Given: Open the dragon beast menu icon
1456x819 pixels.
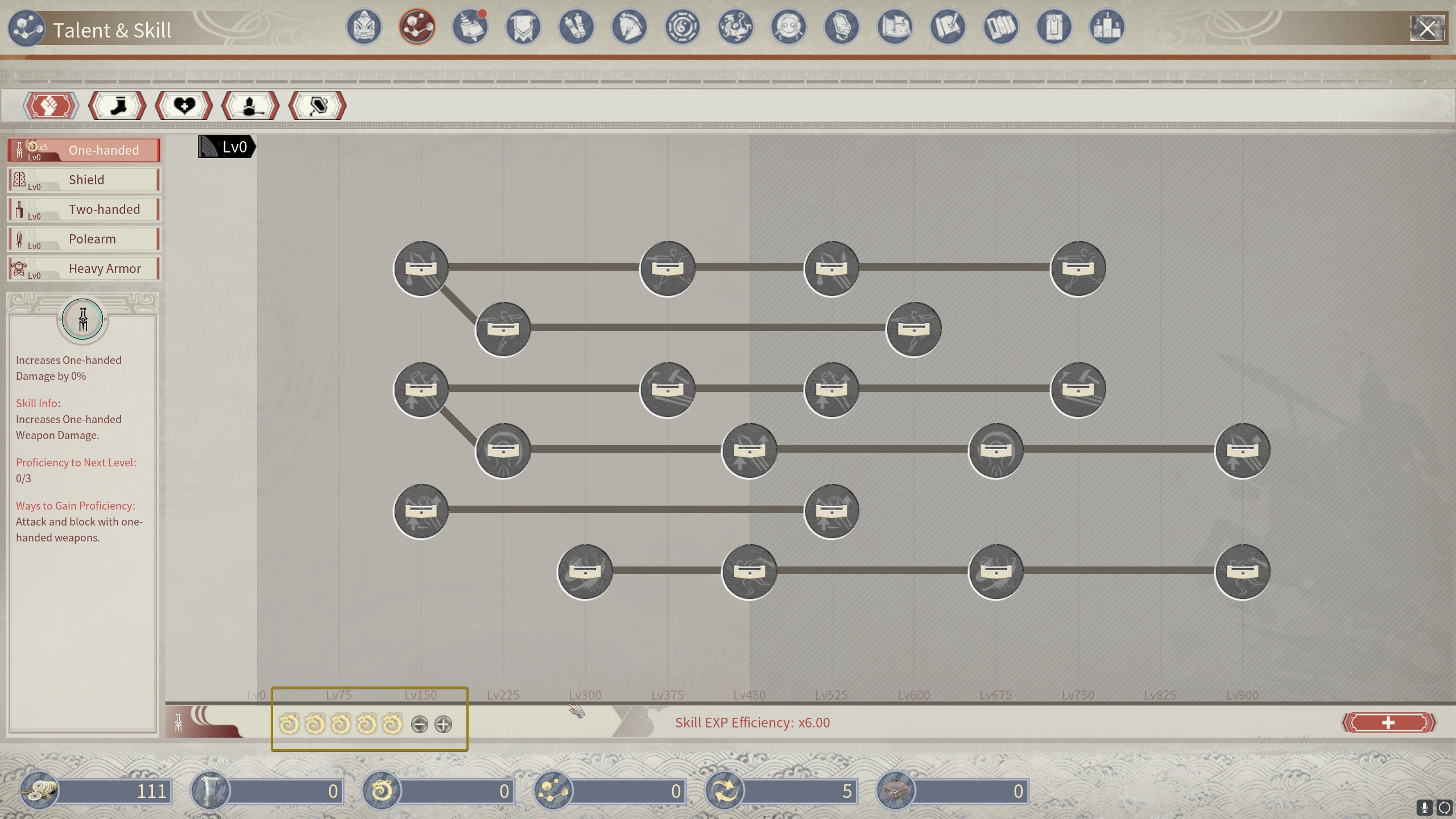Looking at the screenshot, I should tap(735, 27).
